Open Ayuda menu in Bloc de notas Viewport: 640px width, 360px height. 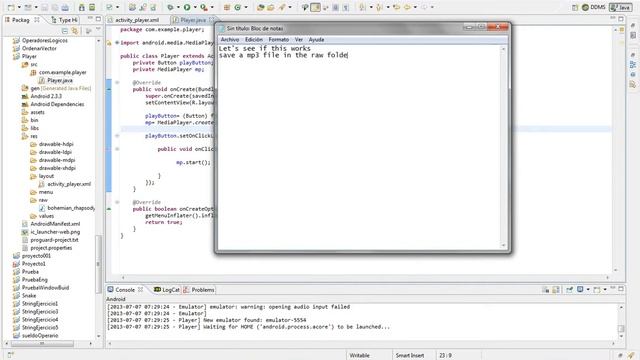click(x=316, y=40)
